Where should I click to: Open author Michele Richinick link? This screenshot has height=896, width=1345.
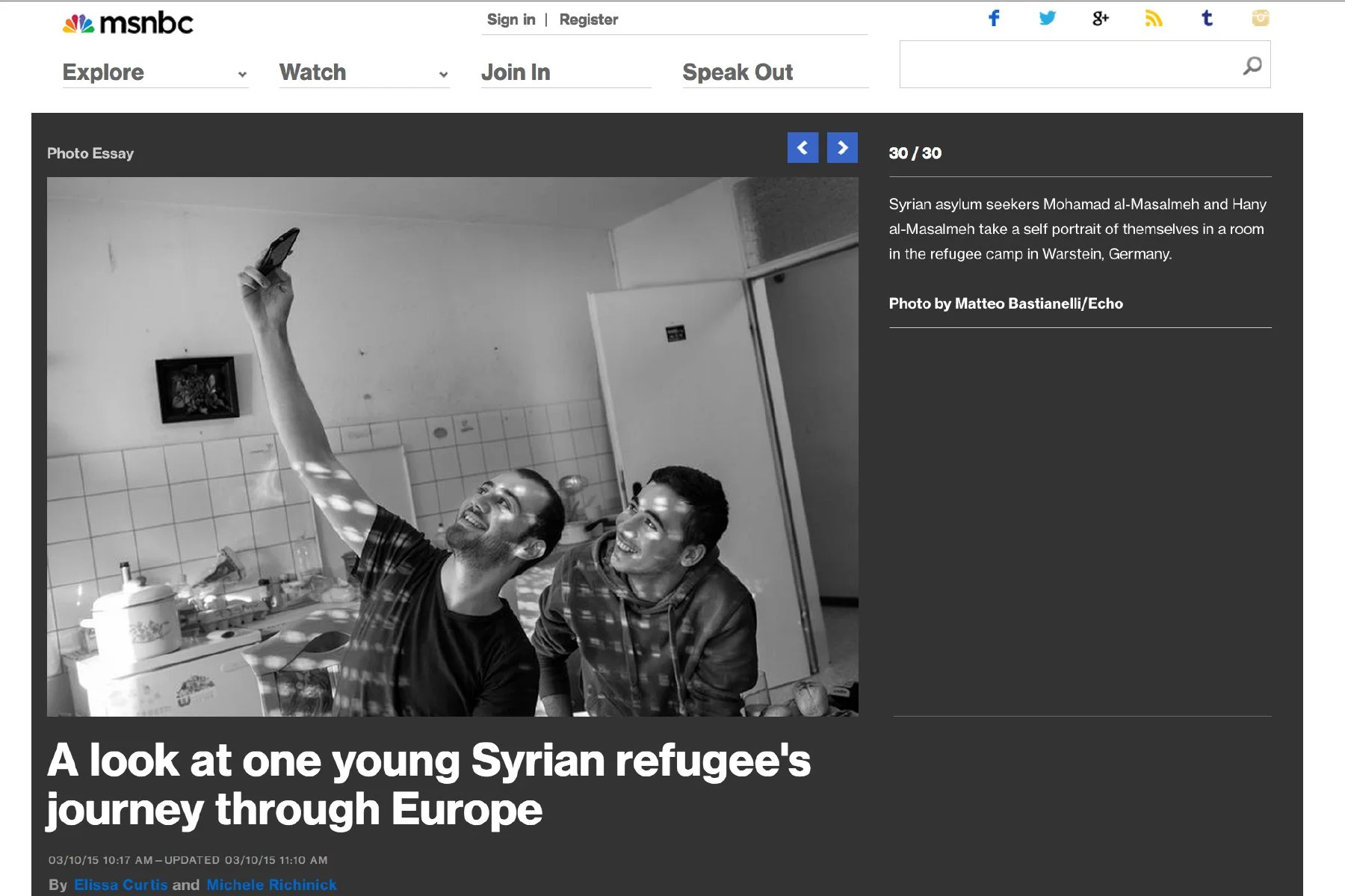pos(272,885)
